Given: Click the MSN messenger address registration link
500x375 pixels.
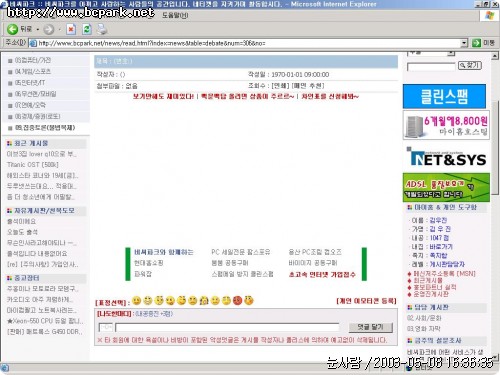Looking at the screenshot, I should (444, 274).
